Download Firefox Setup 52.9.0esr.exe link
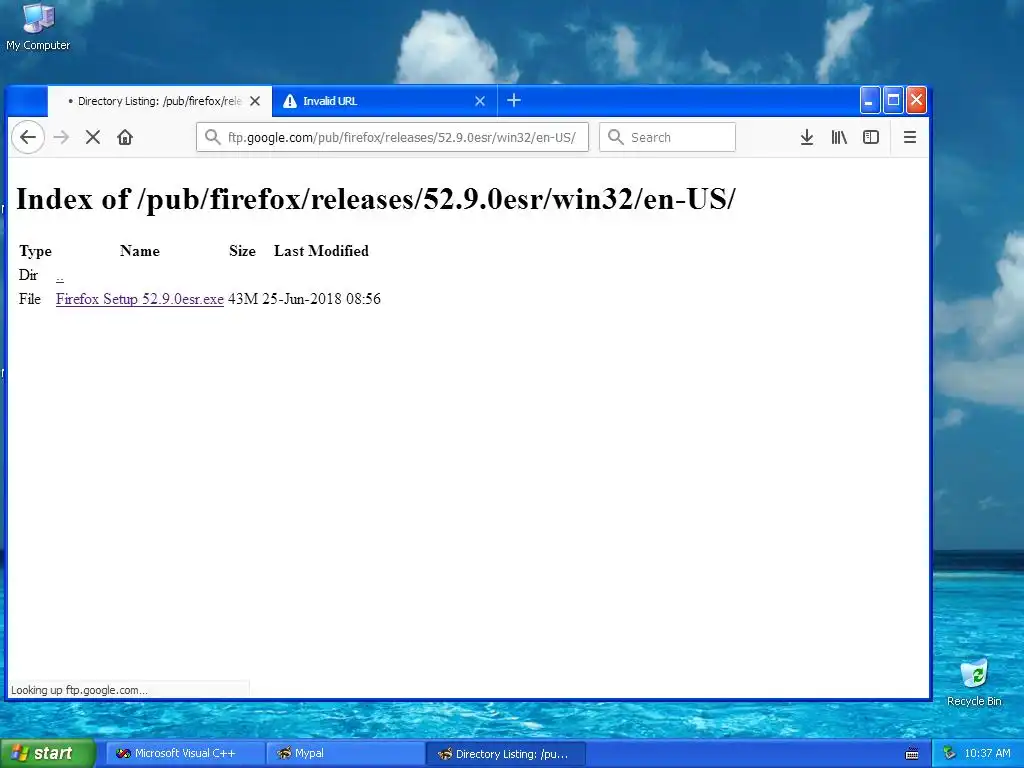The image size is (1024, 768). click(x=140, y=299)
